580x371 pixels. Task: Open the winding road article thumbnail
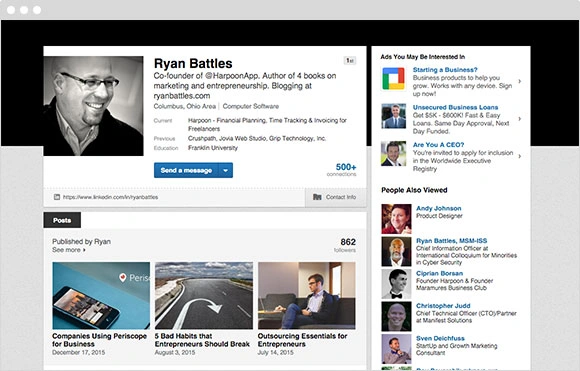(x=204, y=296)
